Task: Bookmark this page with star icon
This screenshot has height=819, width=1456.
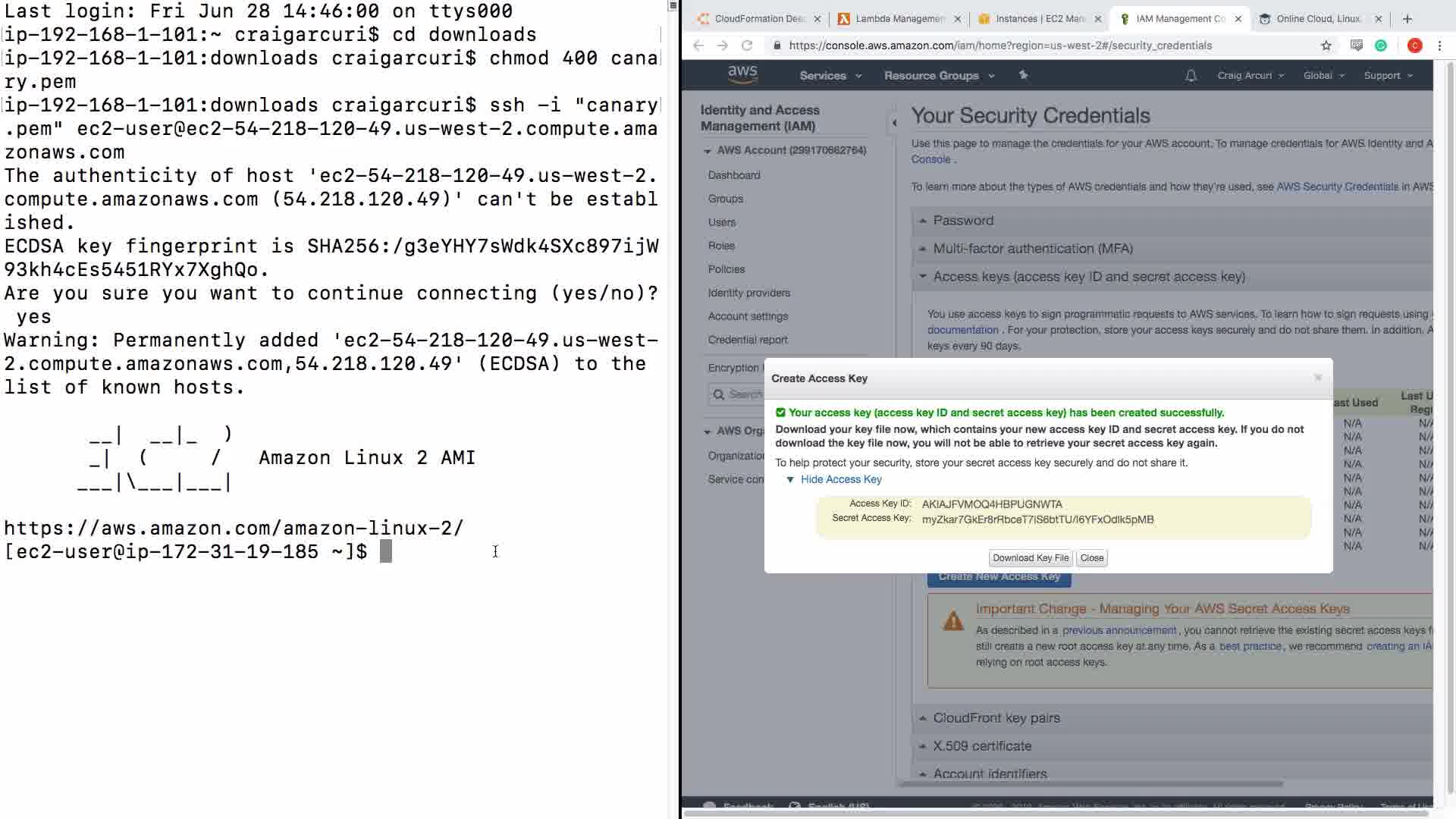Action: pyautogui.click(x=1326, y=45)
